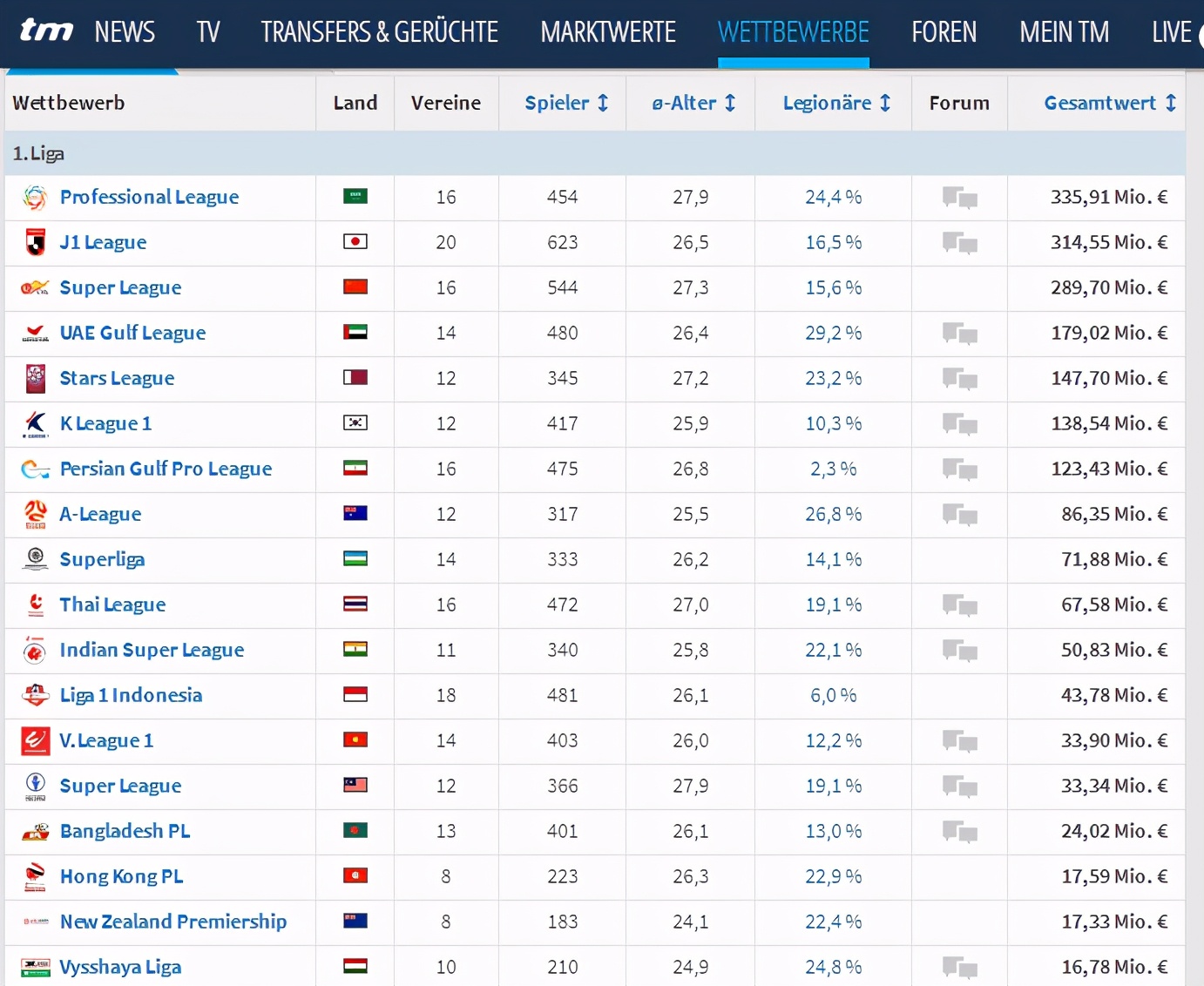Click the UAE Gulf League logo
This screenshot has height=986, width=1204.
pyautogui.click(x=35, y=333)
